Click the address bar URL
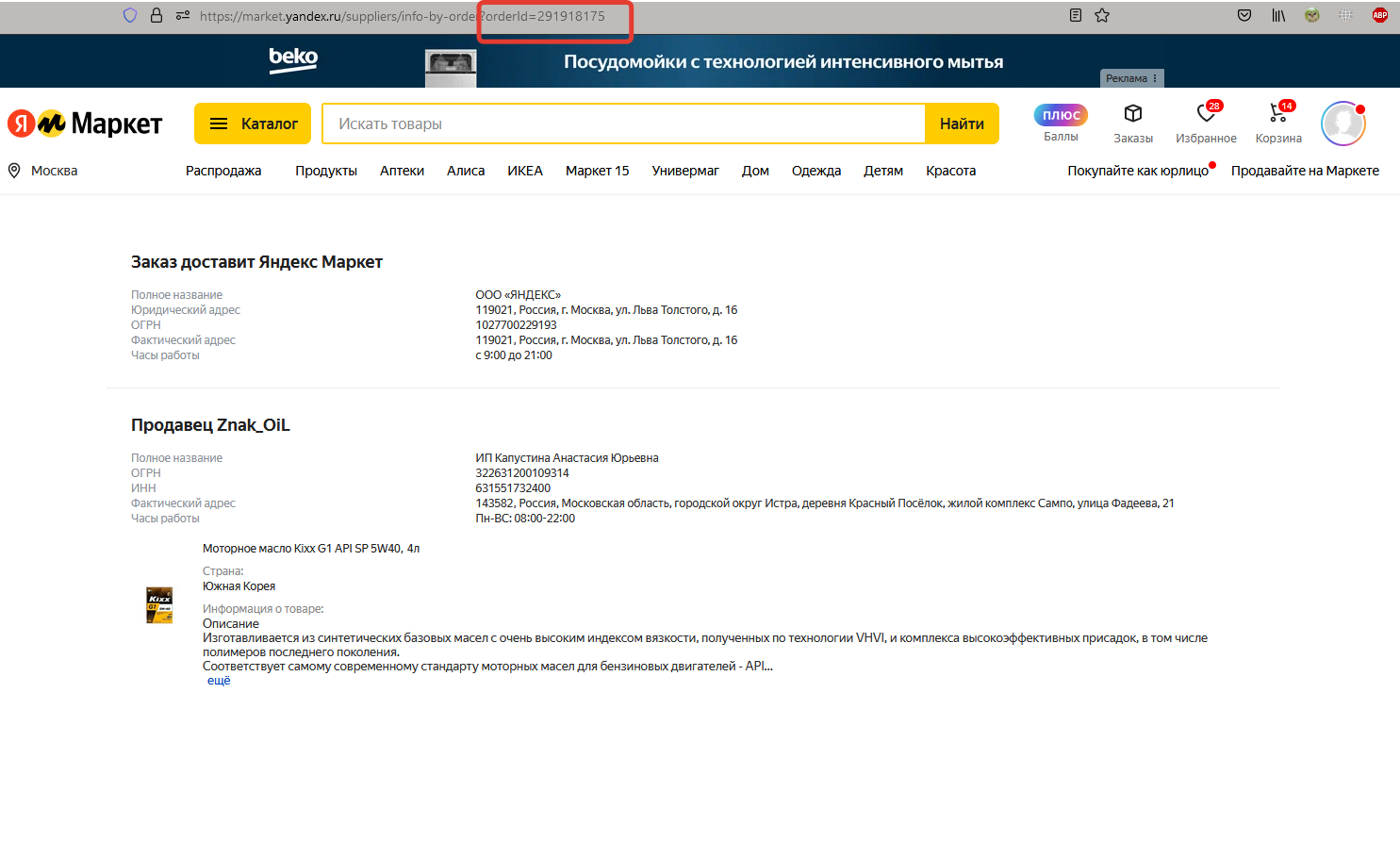The width and height of the screenshot is (1400, 841). tap(403, 16)
